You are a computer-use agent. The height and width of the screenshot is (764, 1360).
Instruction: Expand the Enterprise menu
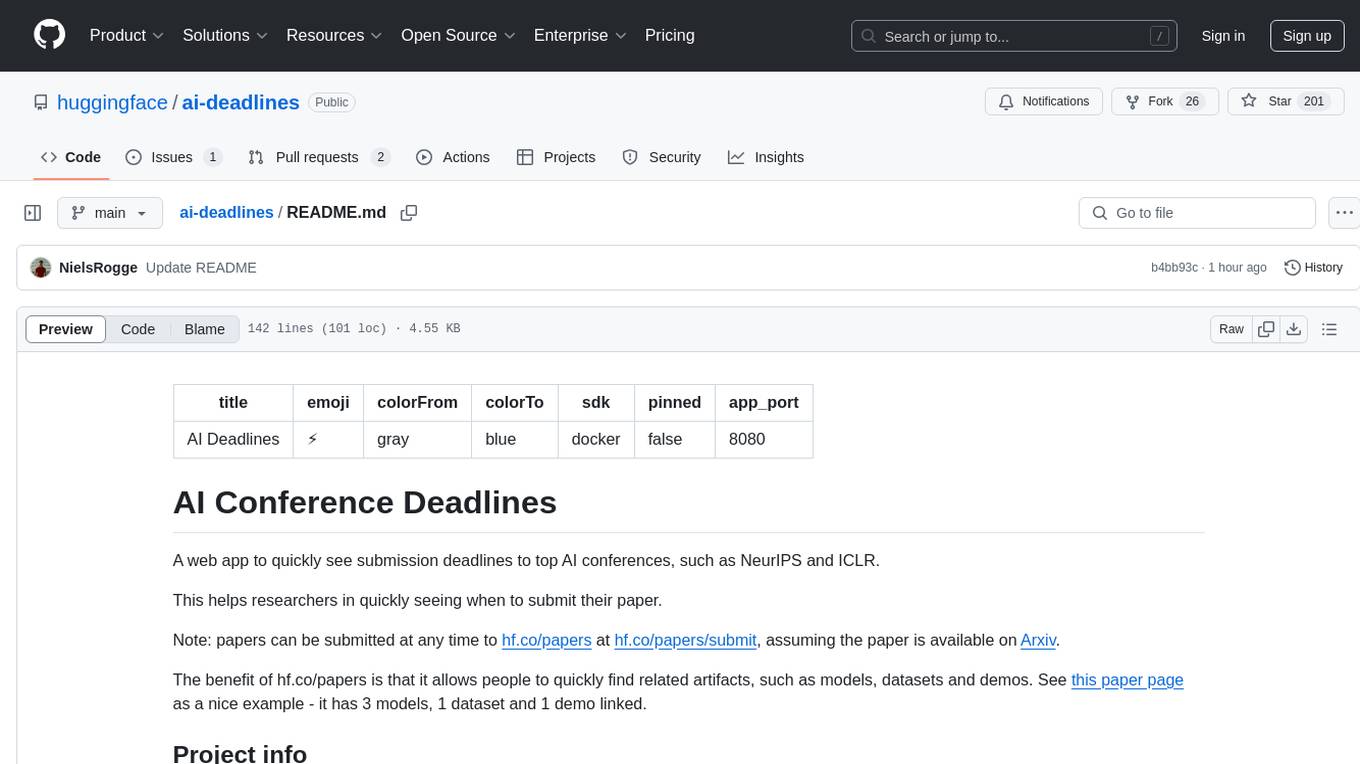(x=580, y=35)
